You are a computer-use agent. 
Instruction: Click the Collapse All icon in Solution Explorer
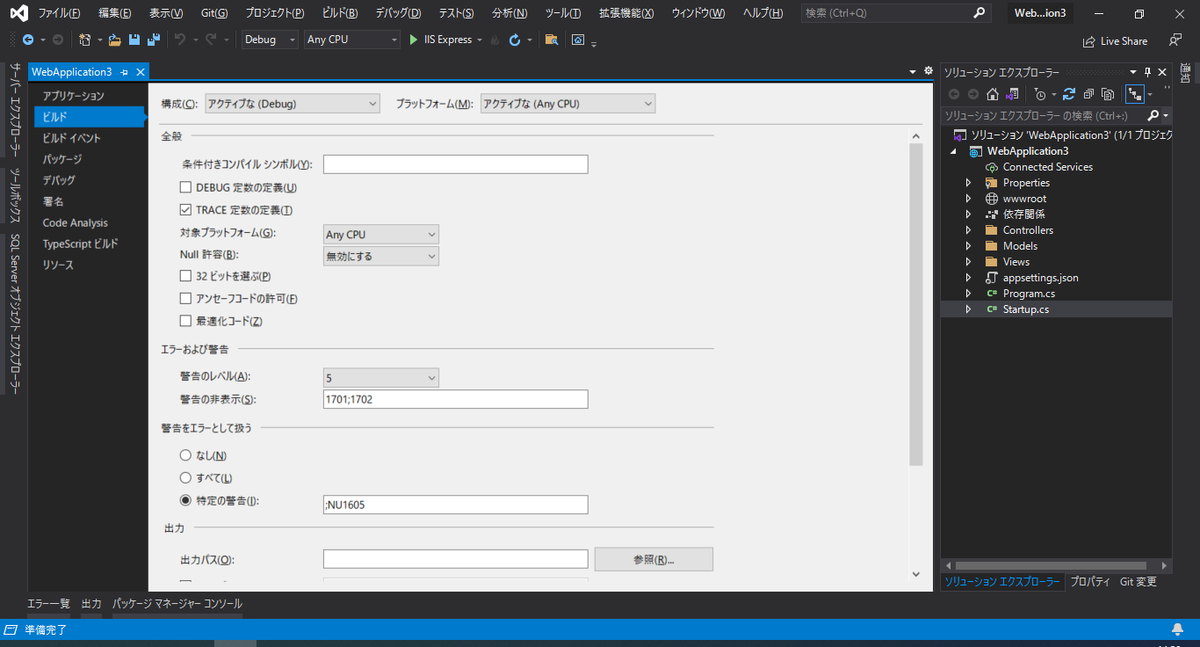pos(1088,94)
